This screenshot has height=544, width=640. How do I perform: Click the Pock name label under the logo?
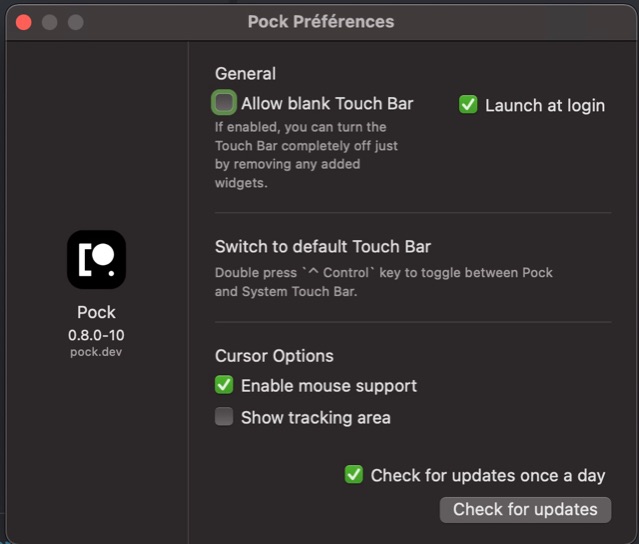96,313
